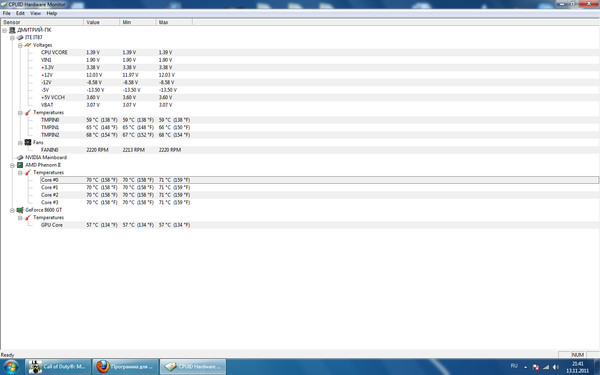This screenshot has height=375, width=600.
Task: Click the Max column header
Action: point(174,22)
